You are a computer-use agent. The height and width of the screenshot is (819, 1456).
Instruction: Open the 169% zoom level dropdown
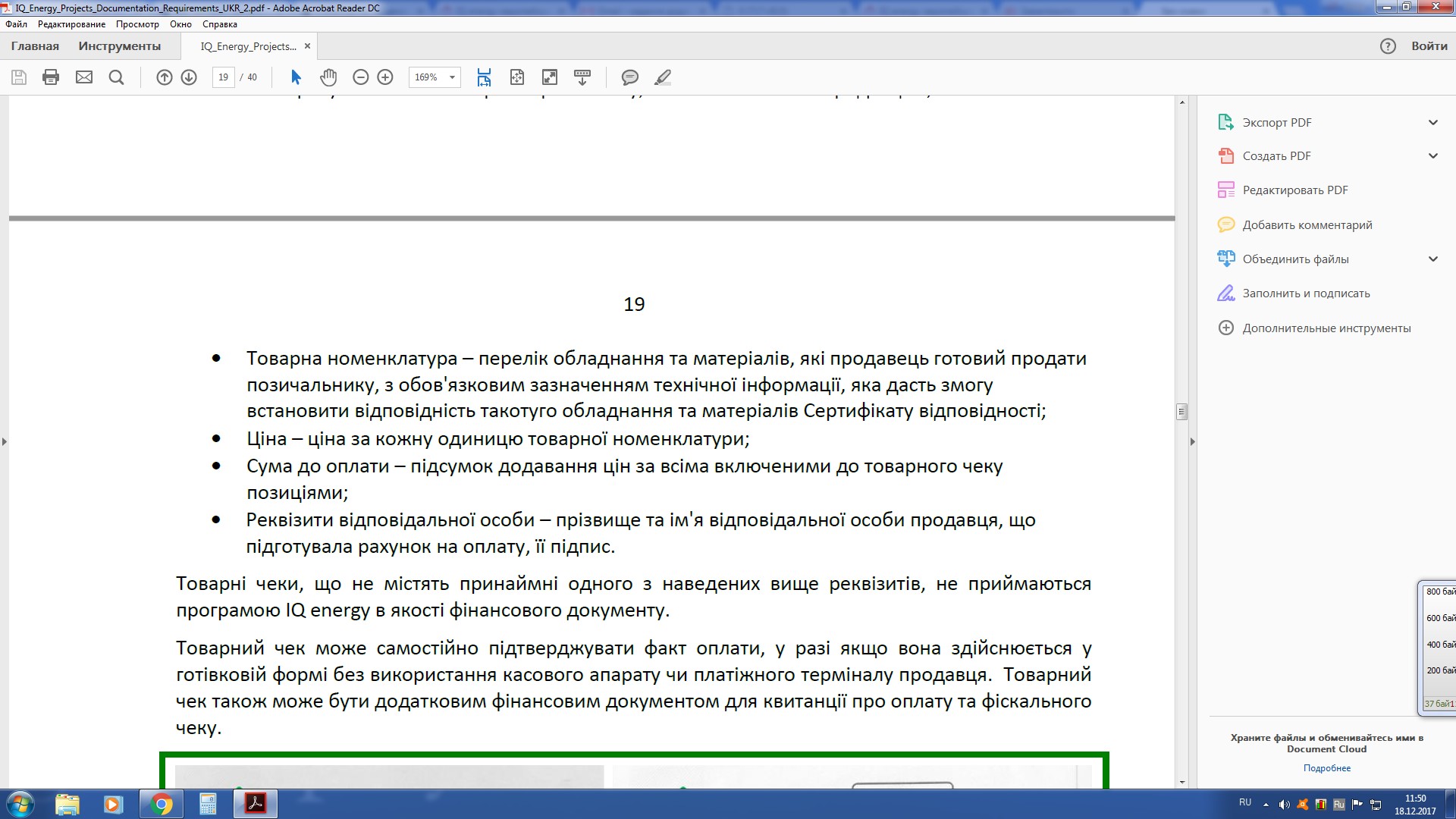tap(435, 77)
